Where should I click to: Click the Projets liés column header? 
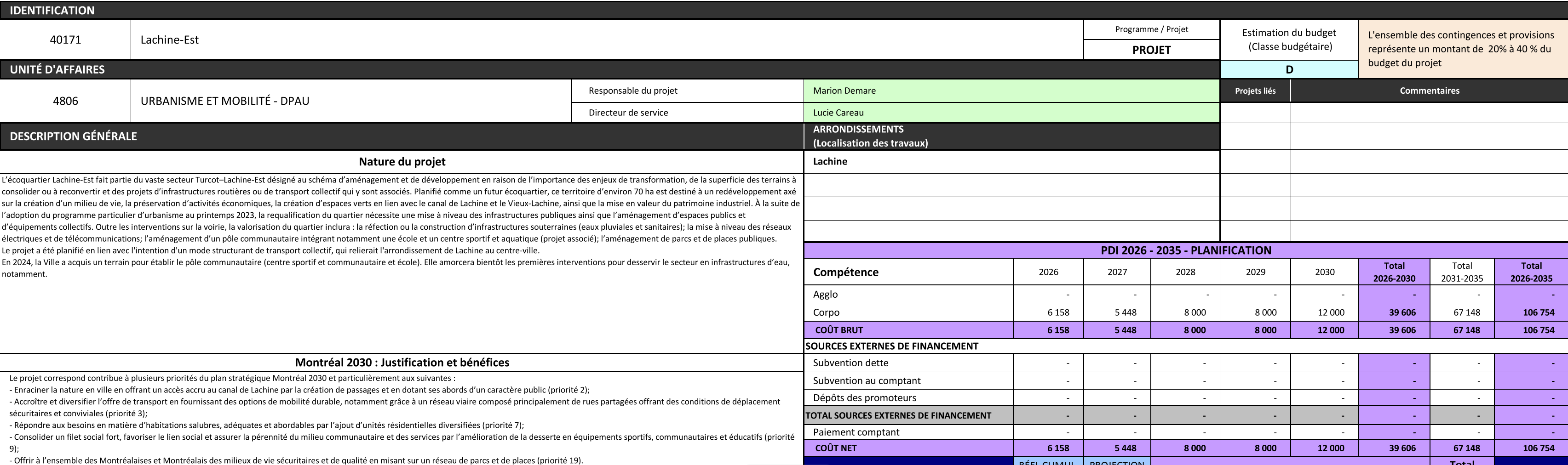click(1254, 91)
